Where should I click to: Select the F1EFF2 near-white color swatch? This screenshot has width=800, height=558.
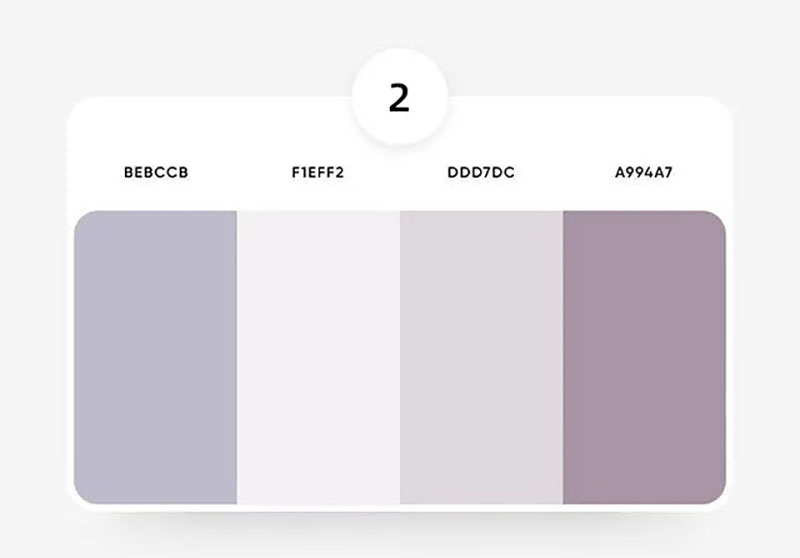point(318,357)
